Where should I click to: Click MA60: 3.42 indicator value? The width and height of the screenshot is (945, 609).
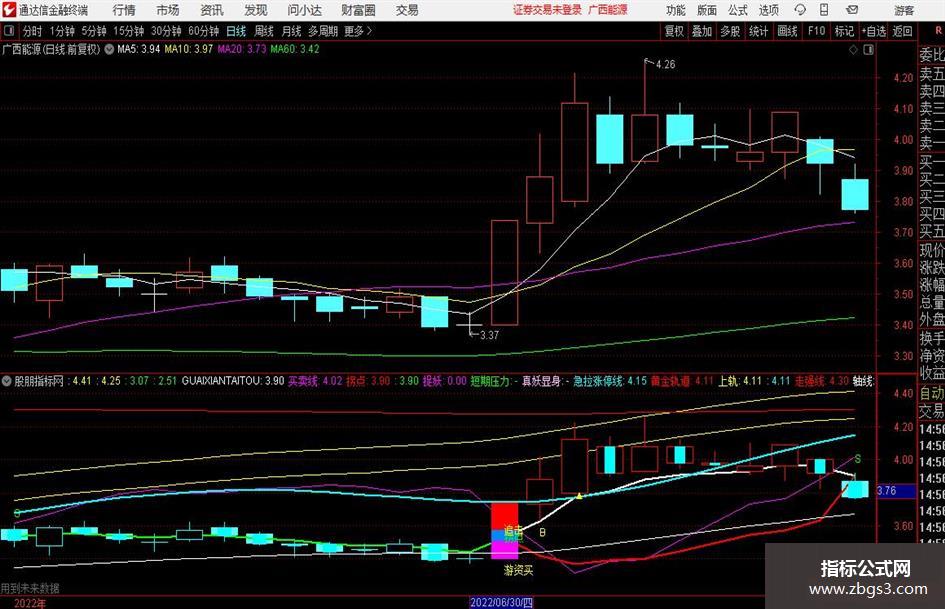point(295,49)
